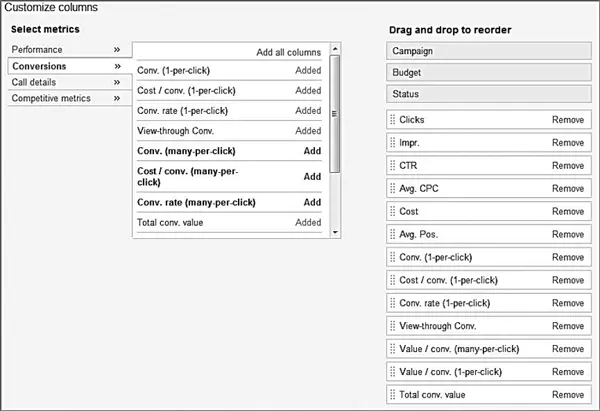
Task: Click the grip icon beside Total conv. value
Action: 393,395
